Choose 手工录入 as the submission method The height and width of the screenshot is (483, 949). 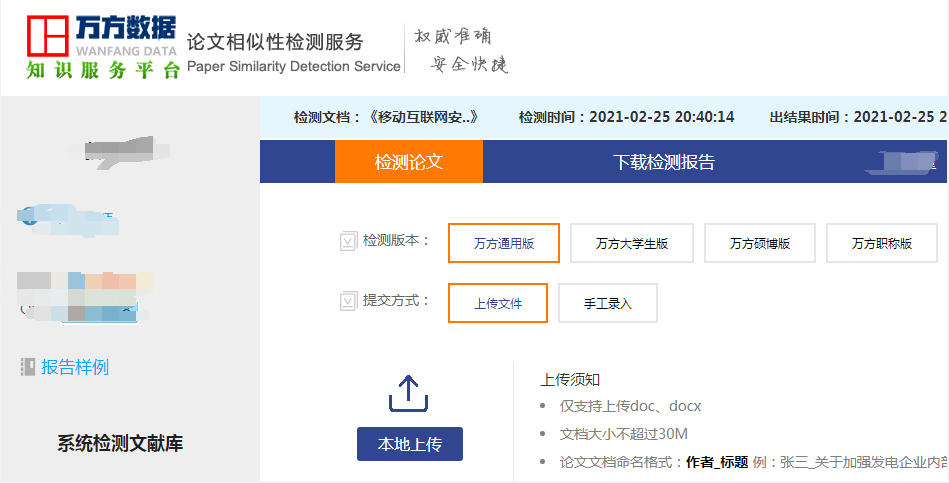pos(607,303)
